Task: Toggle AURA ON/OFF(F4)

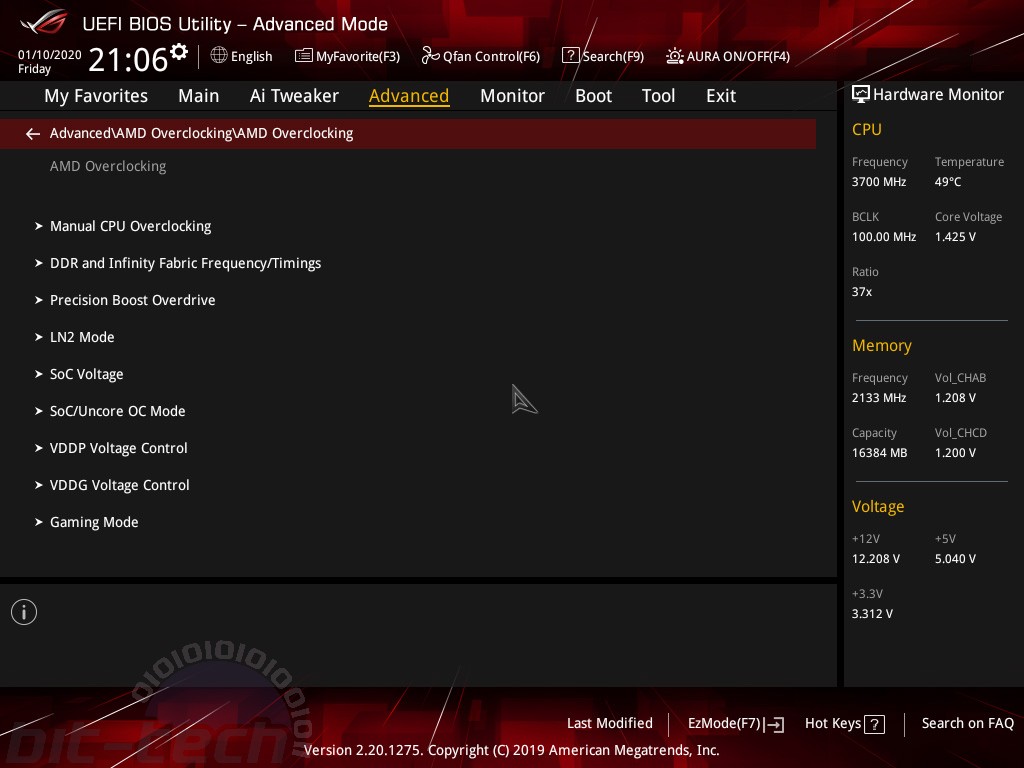Action: 728,56
